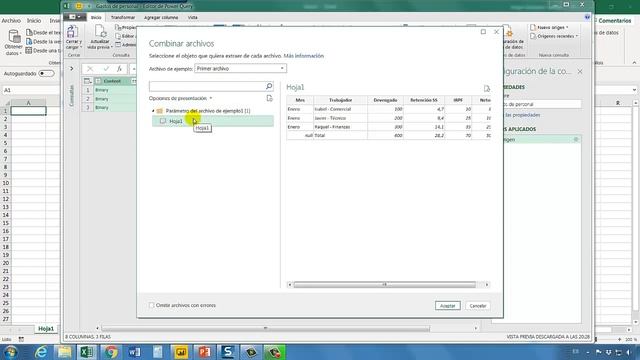
Task: Open Orígenes recientes dropdown
Action: pos(554,36)
